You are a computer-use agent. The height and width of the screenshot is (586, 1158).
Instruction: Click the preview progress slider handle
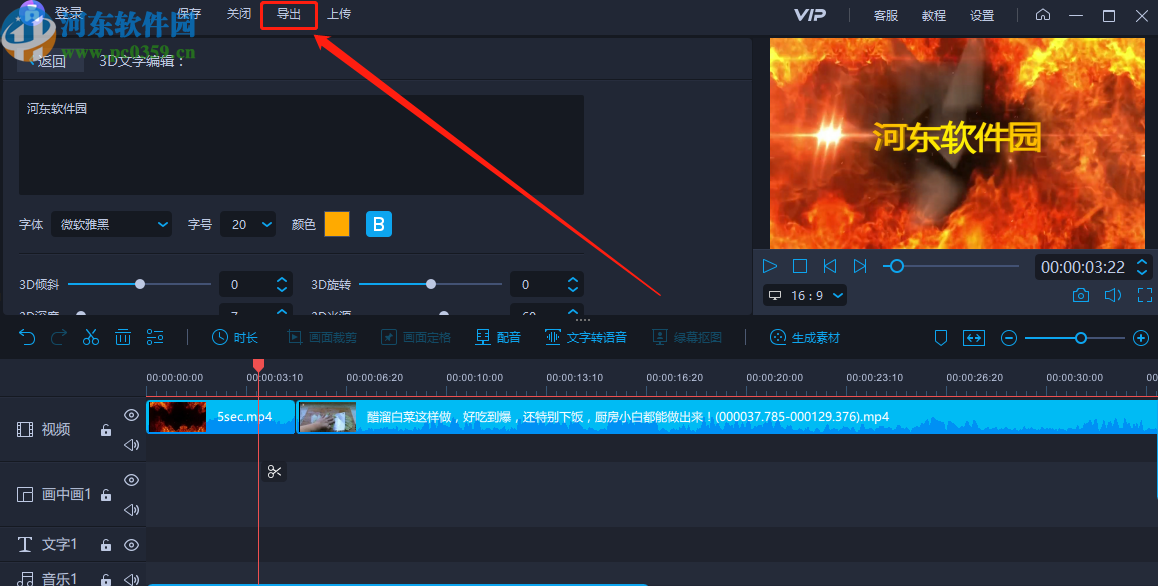pyautogui.click(x=897, y=266)
